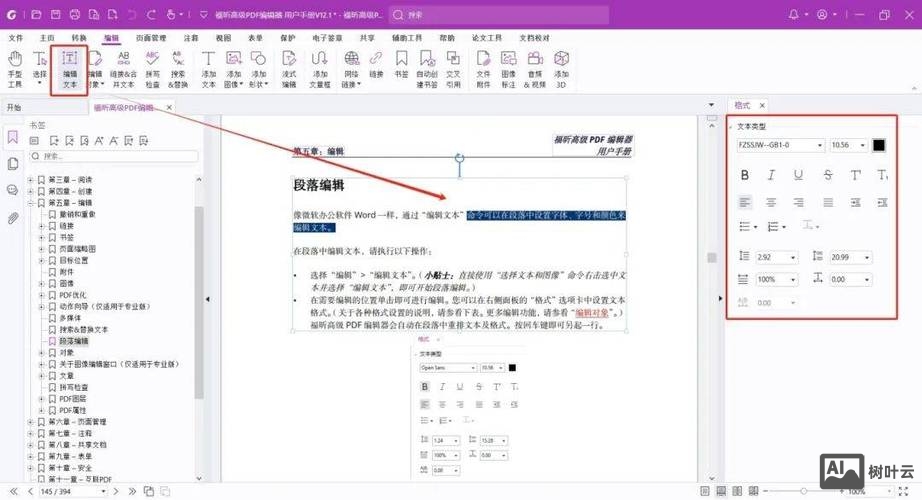Open the Reflow Edit (流式编辑) tool
Image resolution: width=922 pixels, height=500 pixels.
[x=289, y=68]
